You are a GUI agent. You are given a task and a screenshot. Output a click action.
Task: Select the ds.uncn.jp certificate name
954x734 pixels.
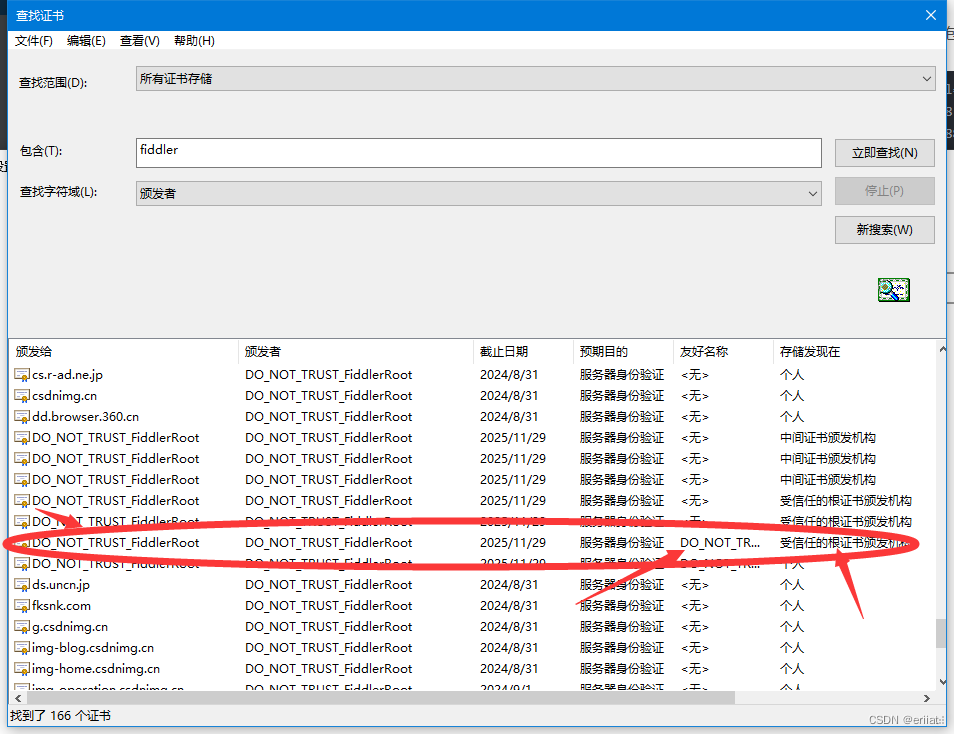(x=61, y=585)
